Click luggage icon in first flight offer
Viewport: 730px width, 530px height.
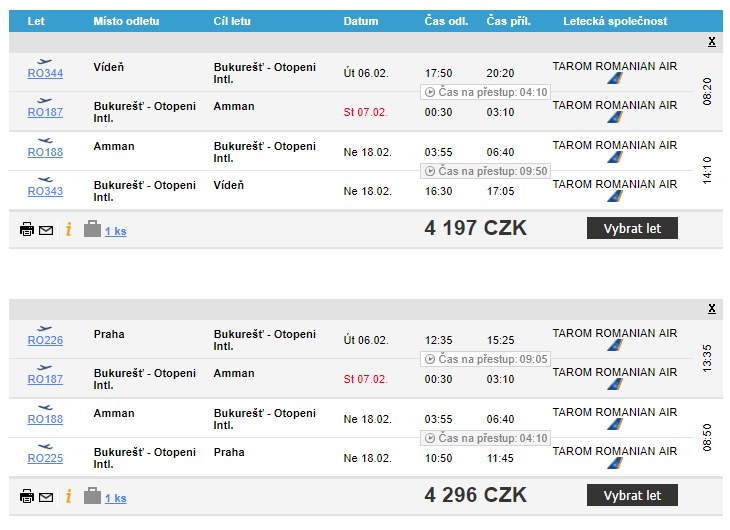[x=92, y=229]
